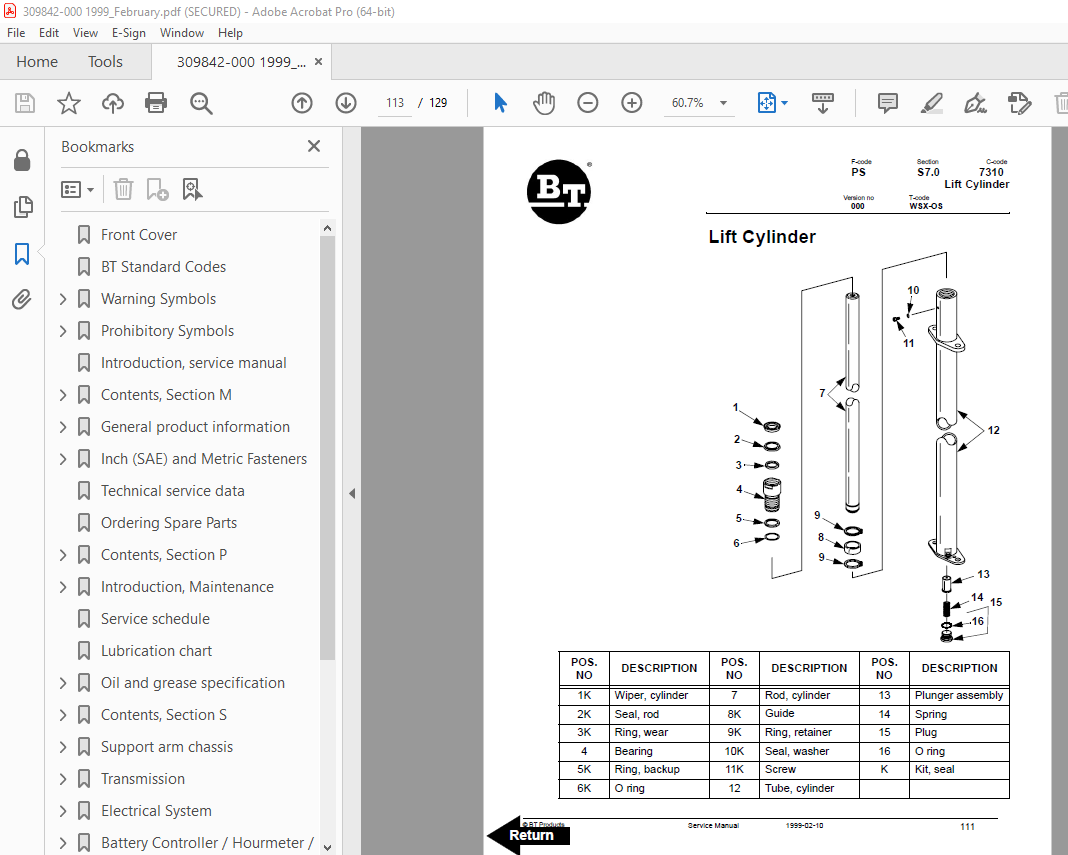This screenshot has width=1068, height=855.
Task: Click bookmarks scrollbar up arrow
Action: 327,228
